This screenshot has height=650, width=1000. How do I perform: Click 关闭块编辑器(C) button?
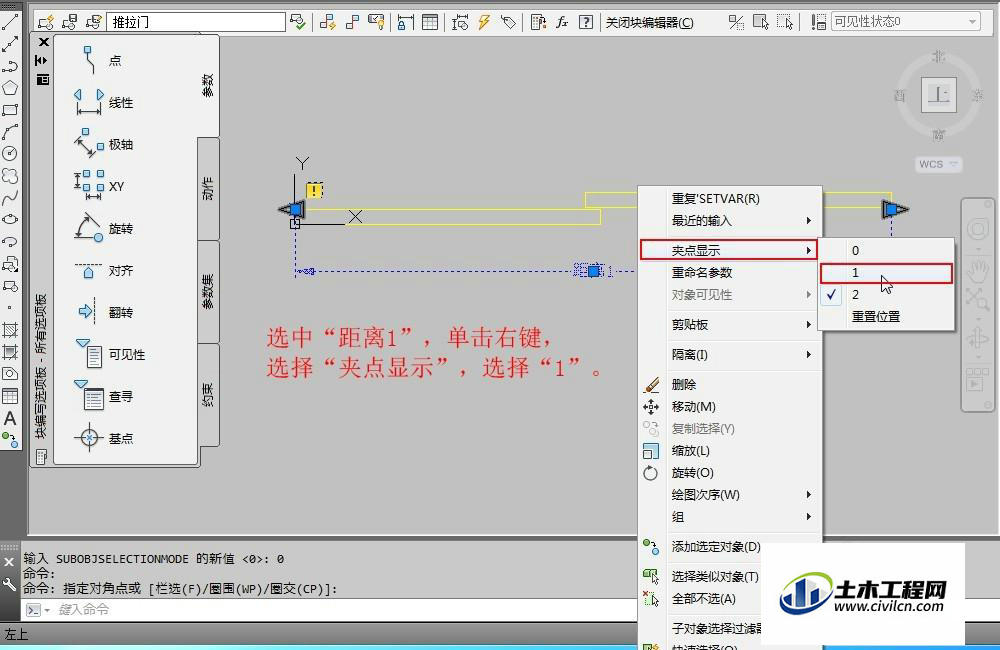tap(649, 22)
